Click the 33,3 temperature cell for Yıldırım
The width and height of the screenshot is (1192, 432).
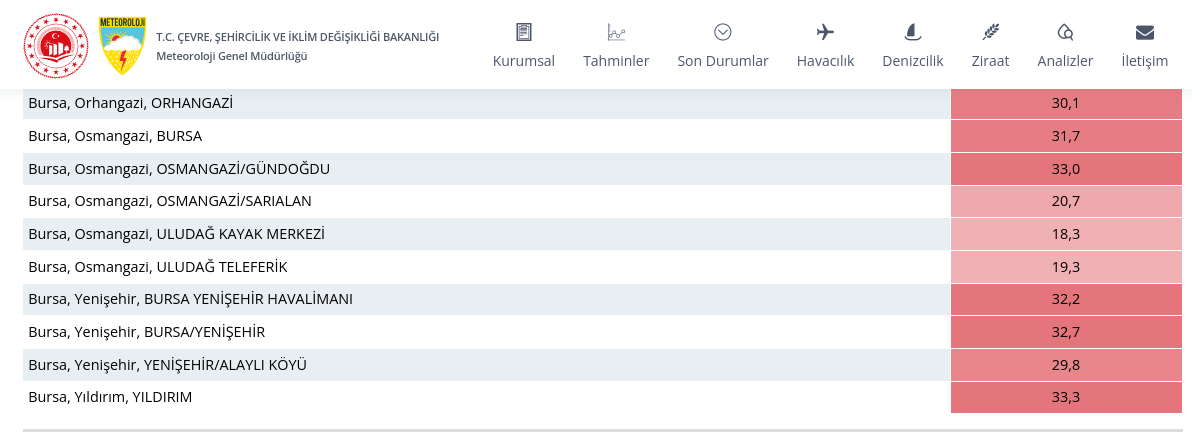pos(1065,397)
